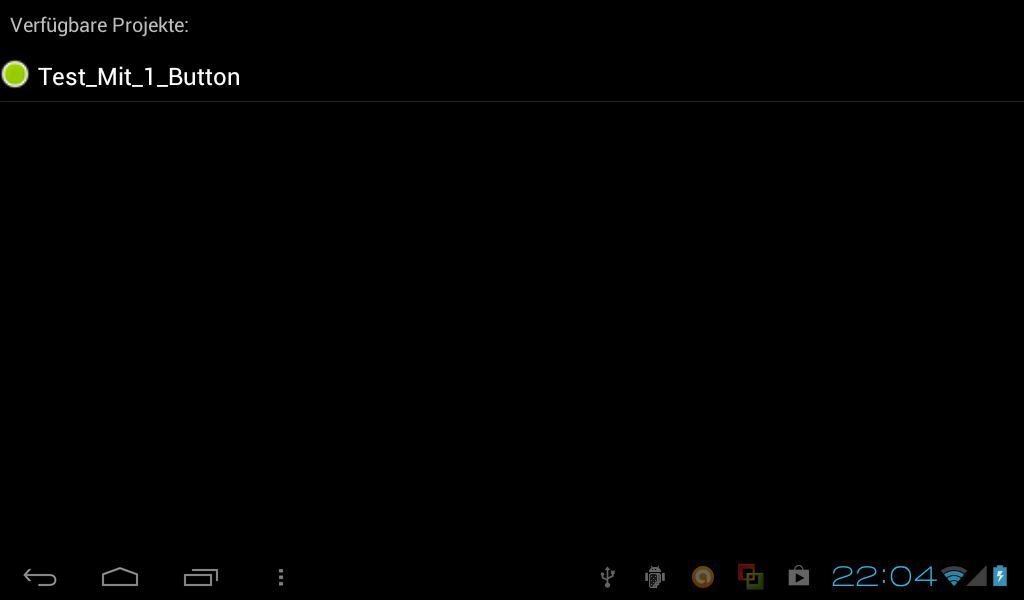Tap the mobile signal strength indicator

(x=977, y=576)
